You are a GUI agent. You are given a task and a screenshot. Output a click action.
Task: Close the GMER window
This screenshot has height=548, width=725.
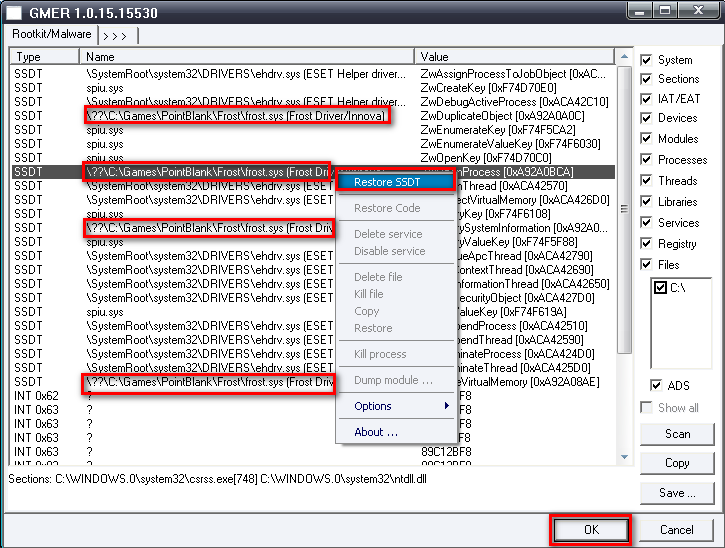(699, 10)
